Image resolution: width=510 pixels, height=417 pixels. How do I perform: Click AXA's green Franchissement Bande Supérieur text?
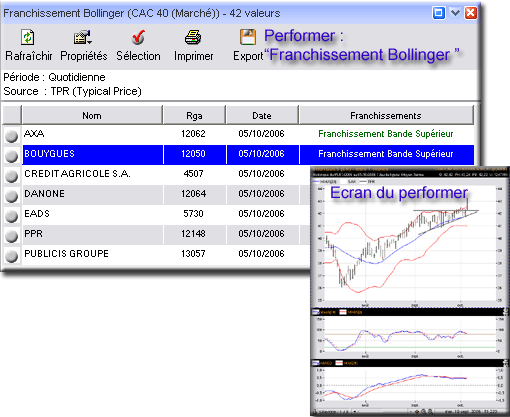click(x=386, y=134)
